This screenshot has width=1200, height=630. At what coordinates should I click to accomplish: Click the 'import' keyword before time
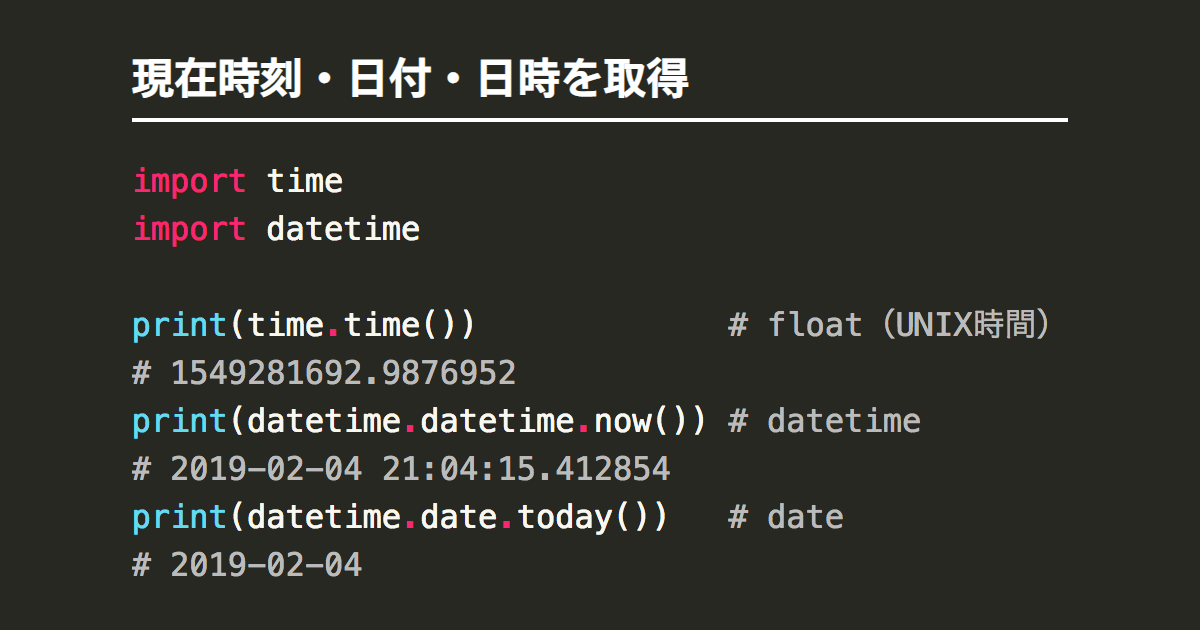pyautogui.click(x=189, y=181)
